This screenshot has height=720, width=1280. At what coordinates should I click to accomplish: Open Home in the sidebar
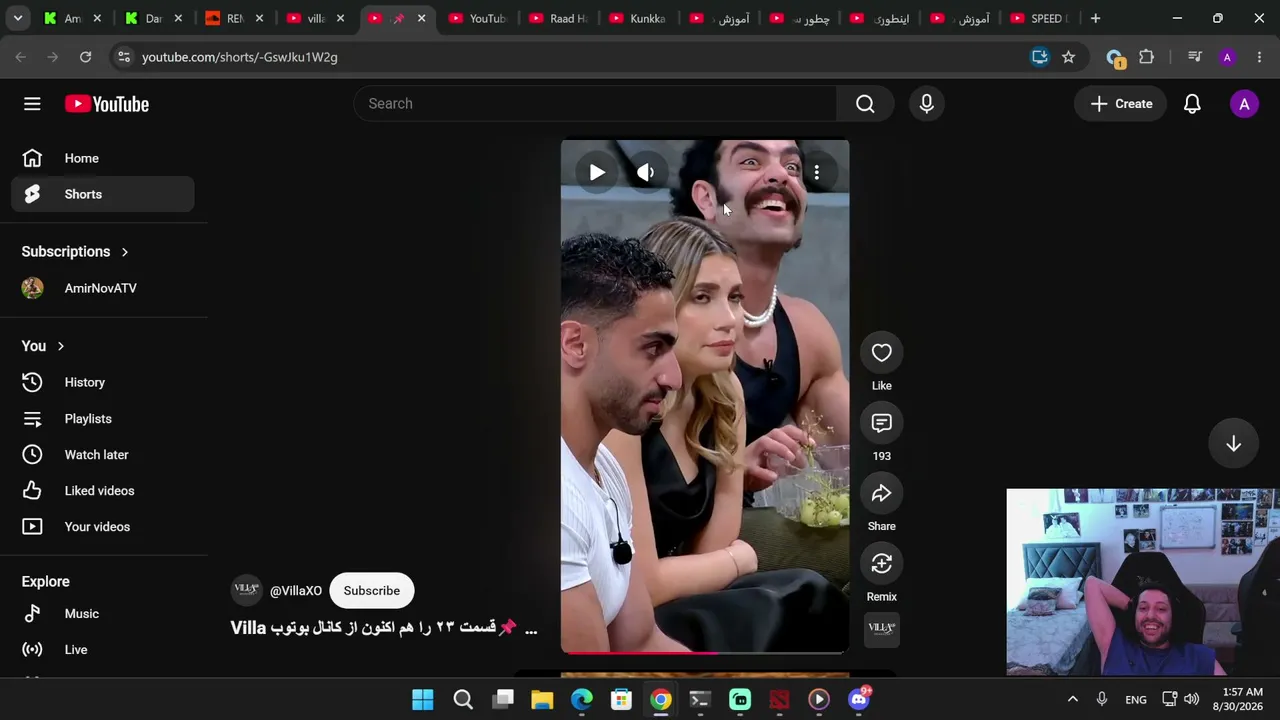[x=102, y=158]
